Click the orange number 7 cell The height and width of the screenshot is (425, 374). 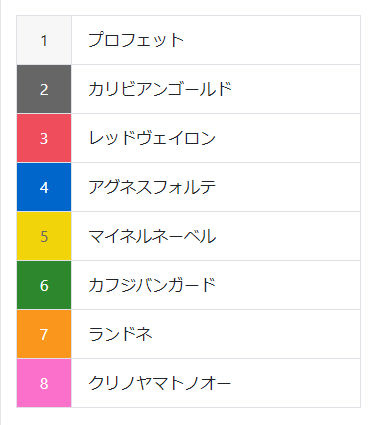[44, 334]
